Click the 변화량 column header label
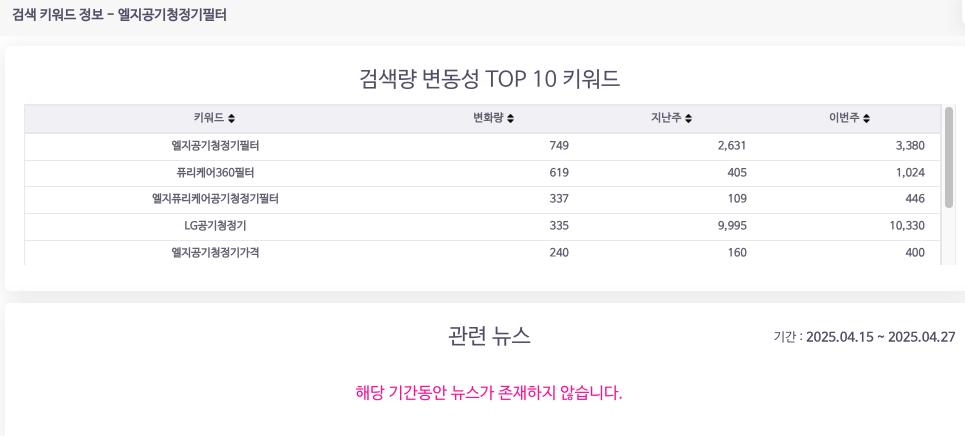 [x=489, y=119]
